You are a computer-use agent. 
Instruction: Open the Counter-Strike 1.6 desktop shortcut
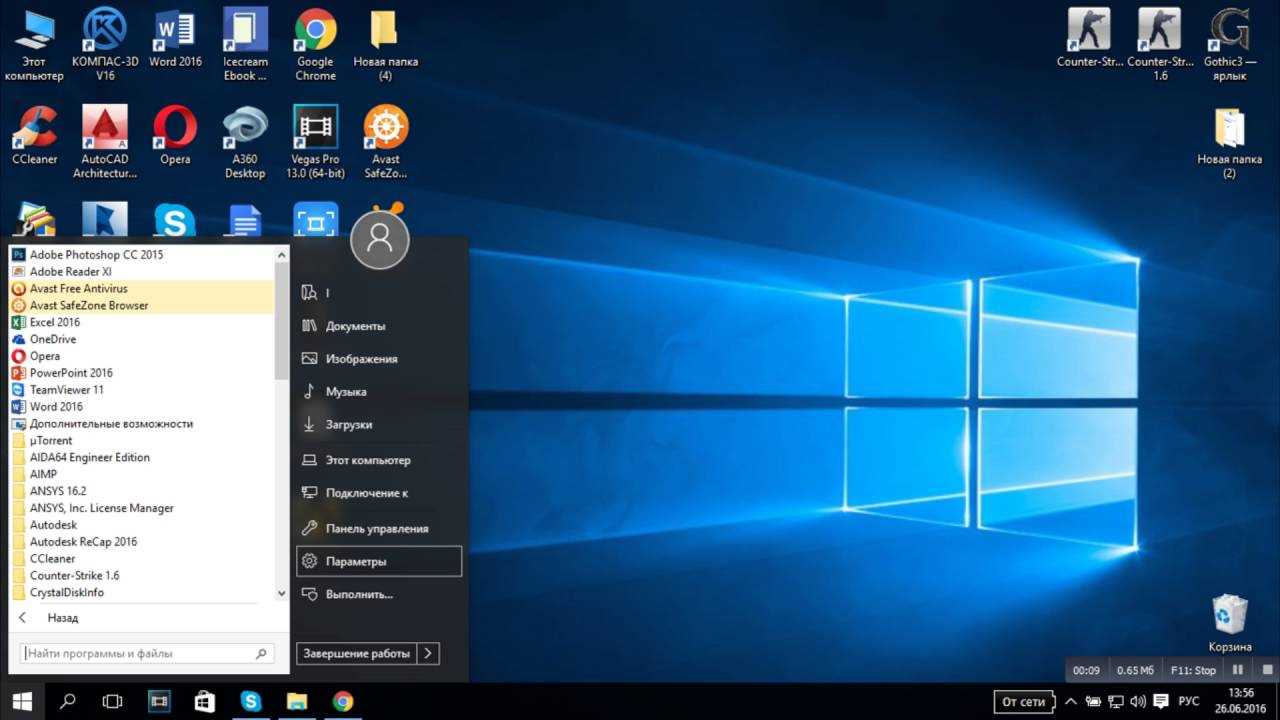(x=1160, y=43)
